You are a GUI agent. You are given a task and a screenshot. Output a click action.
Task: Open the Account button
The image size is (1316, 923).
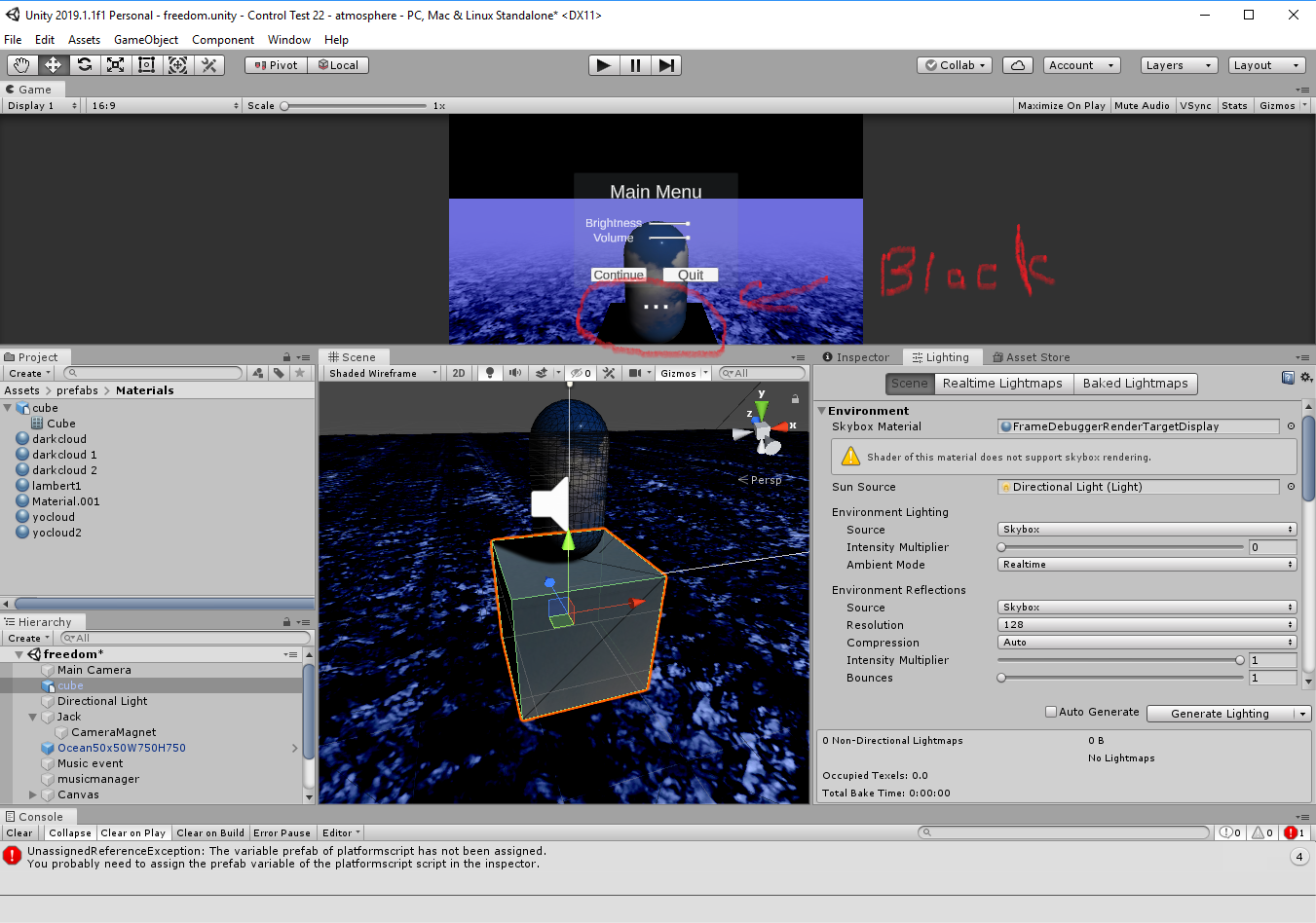tap(1081, 65)
